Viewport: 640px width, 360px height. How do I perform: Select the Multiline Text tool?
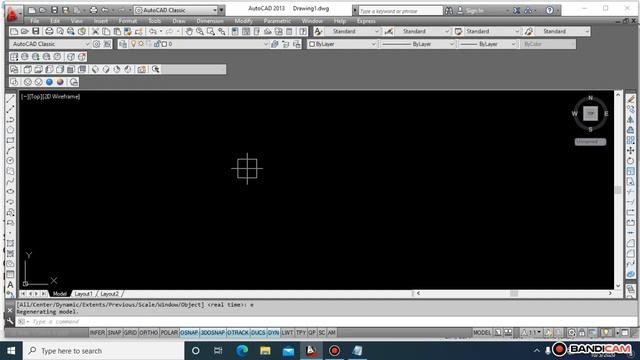10,284
